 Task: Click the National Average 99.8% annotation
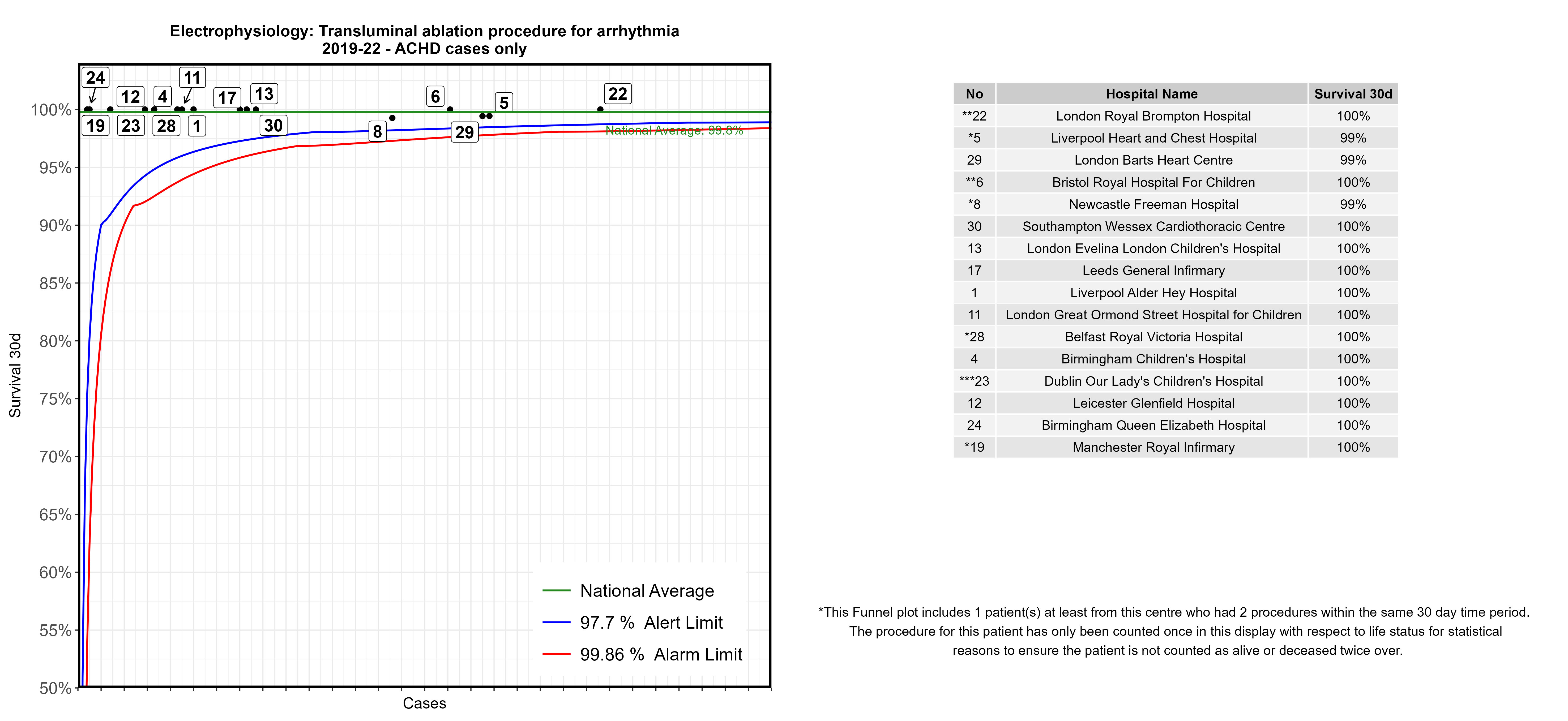click(674, 130)
